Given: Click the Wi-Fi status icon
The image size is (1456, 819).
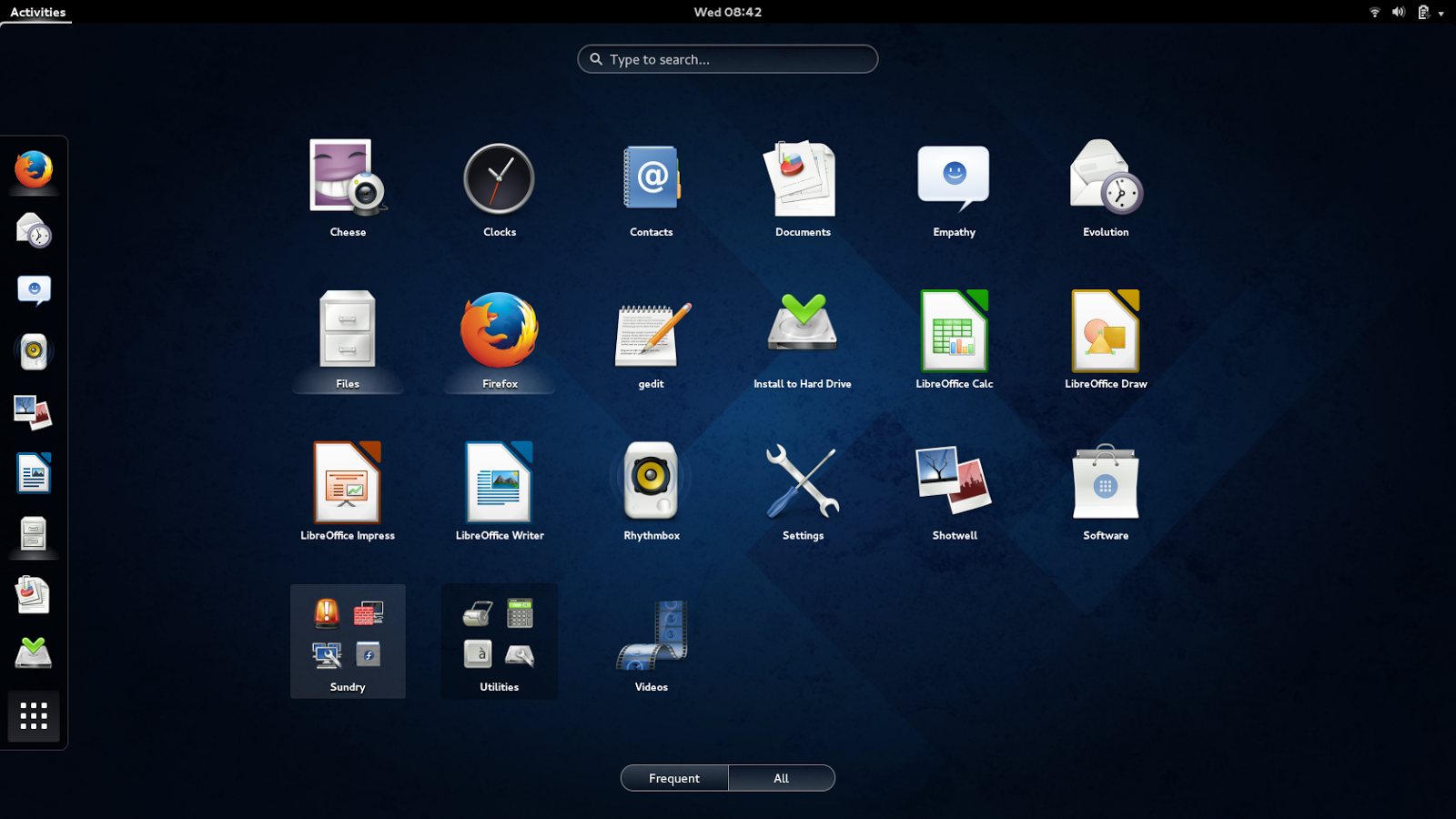Looking at the screenshot, I should [x=1374, y=12].
